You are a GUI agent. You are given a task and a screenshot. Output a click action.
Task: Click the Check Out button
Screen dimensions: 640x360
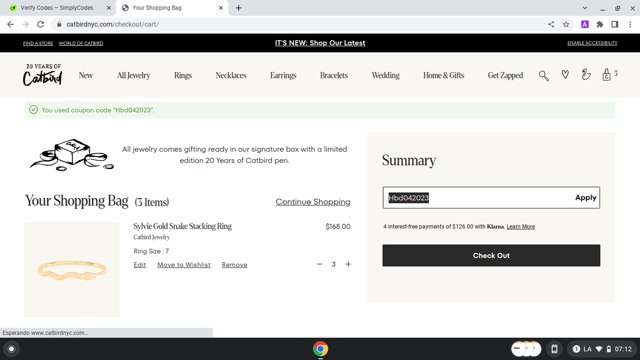click(x=491, y=256)
